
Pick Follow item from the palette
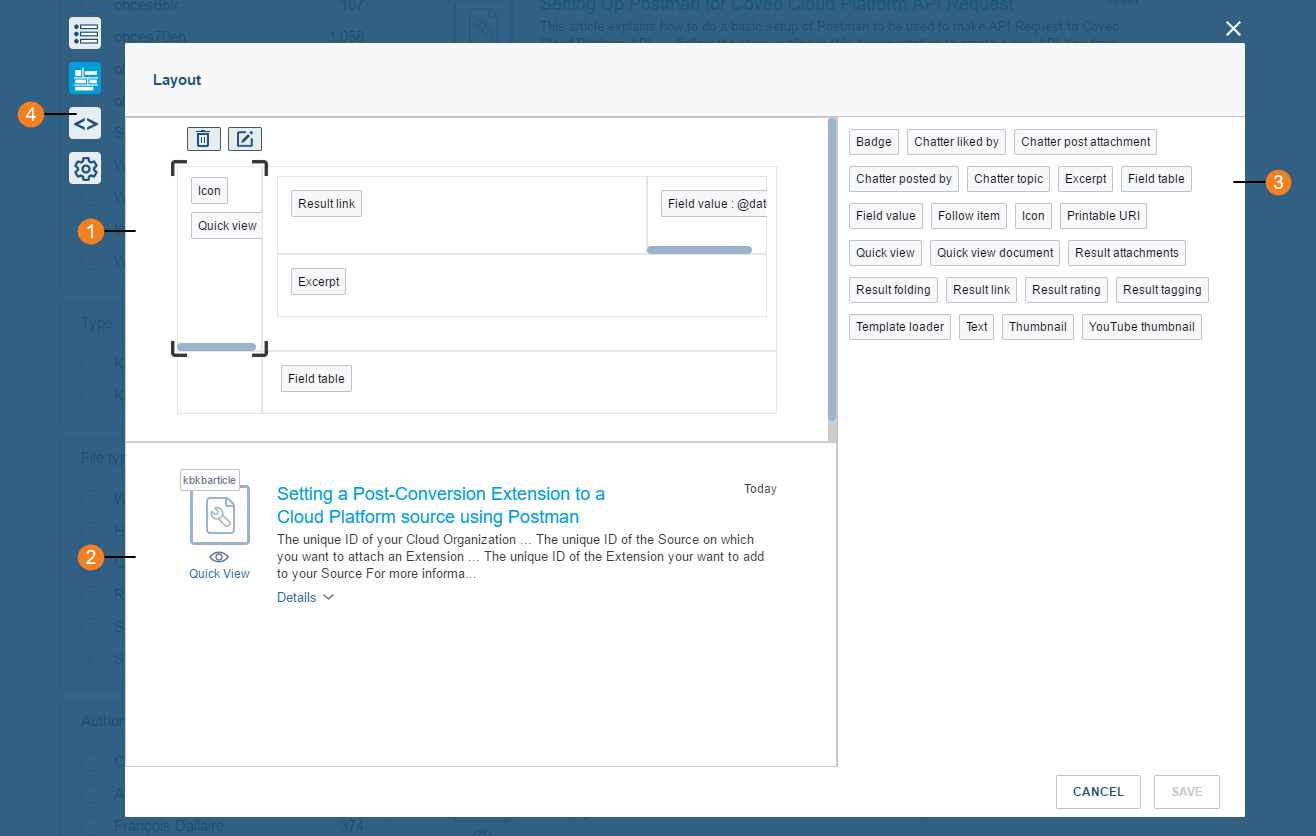tap(969, 216)
